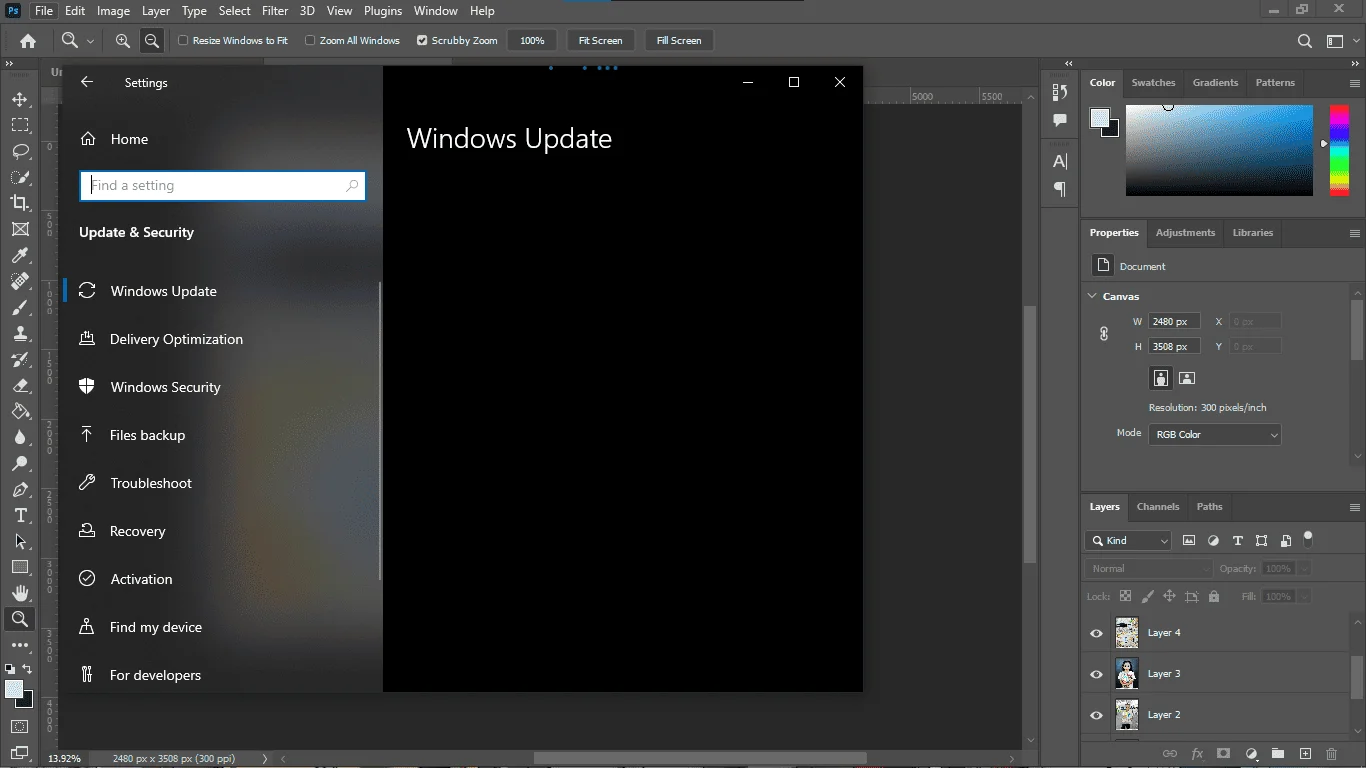This screenshot has width=1366, height=768.
Task: Open the Layers panel options menu
Action: point(1355,508)
